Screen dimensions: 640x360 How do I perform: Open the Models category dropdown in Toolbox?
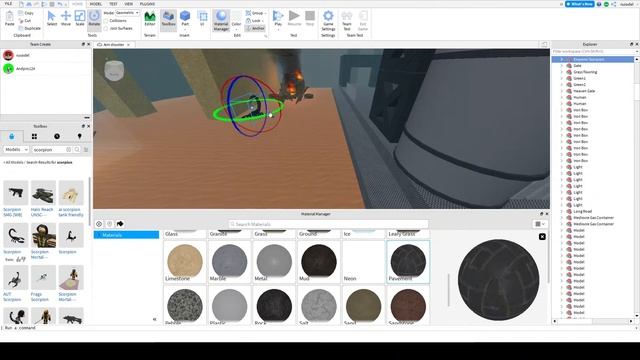pos(16,150)
